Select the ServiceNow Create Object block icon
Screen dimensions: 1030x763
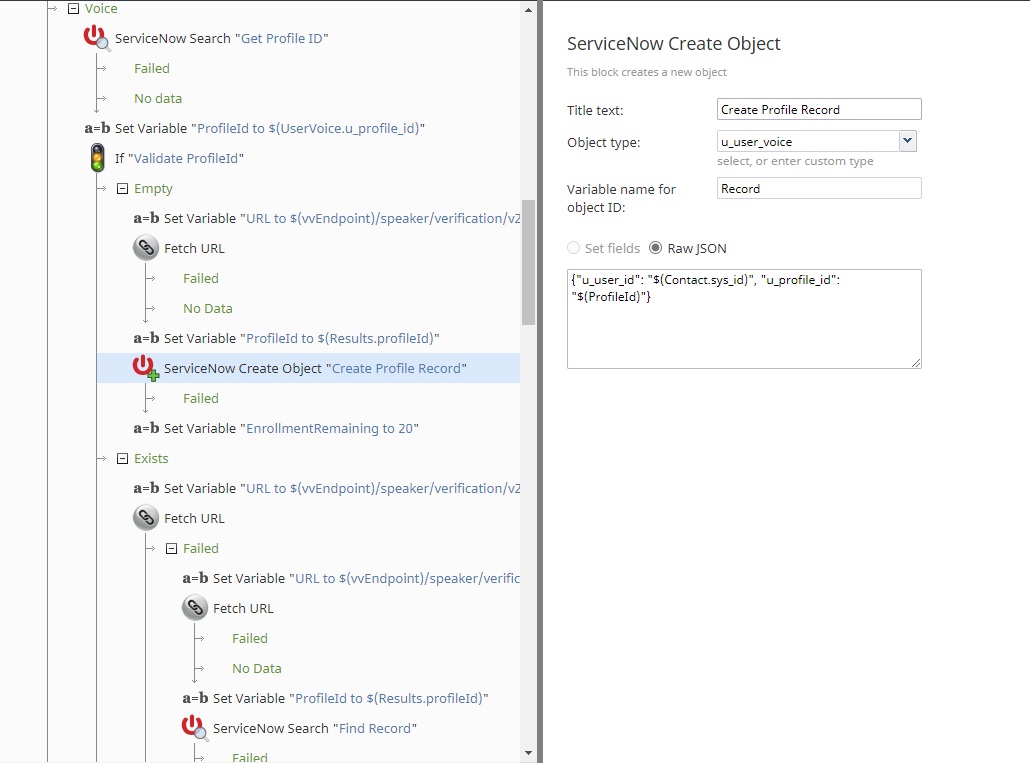click(x=146, y=368)
